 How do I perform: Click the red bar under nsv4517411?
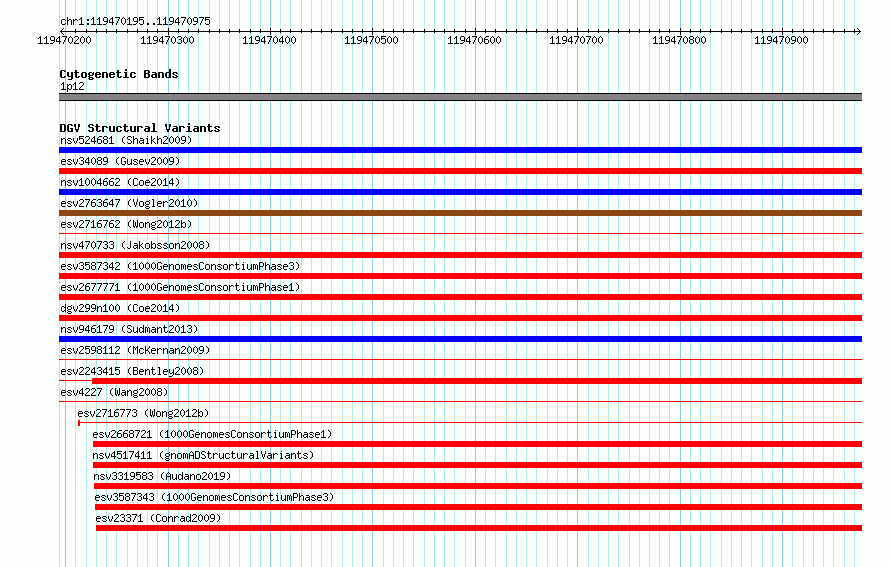[477, 465]
